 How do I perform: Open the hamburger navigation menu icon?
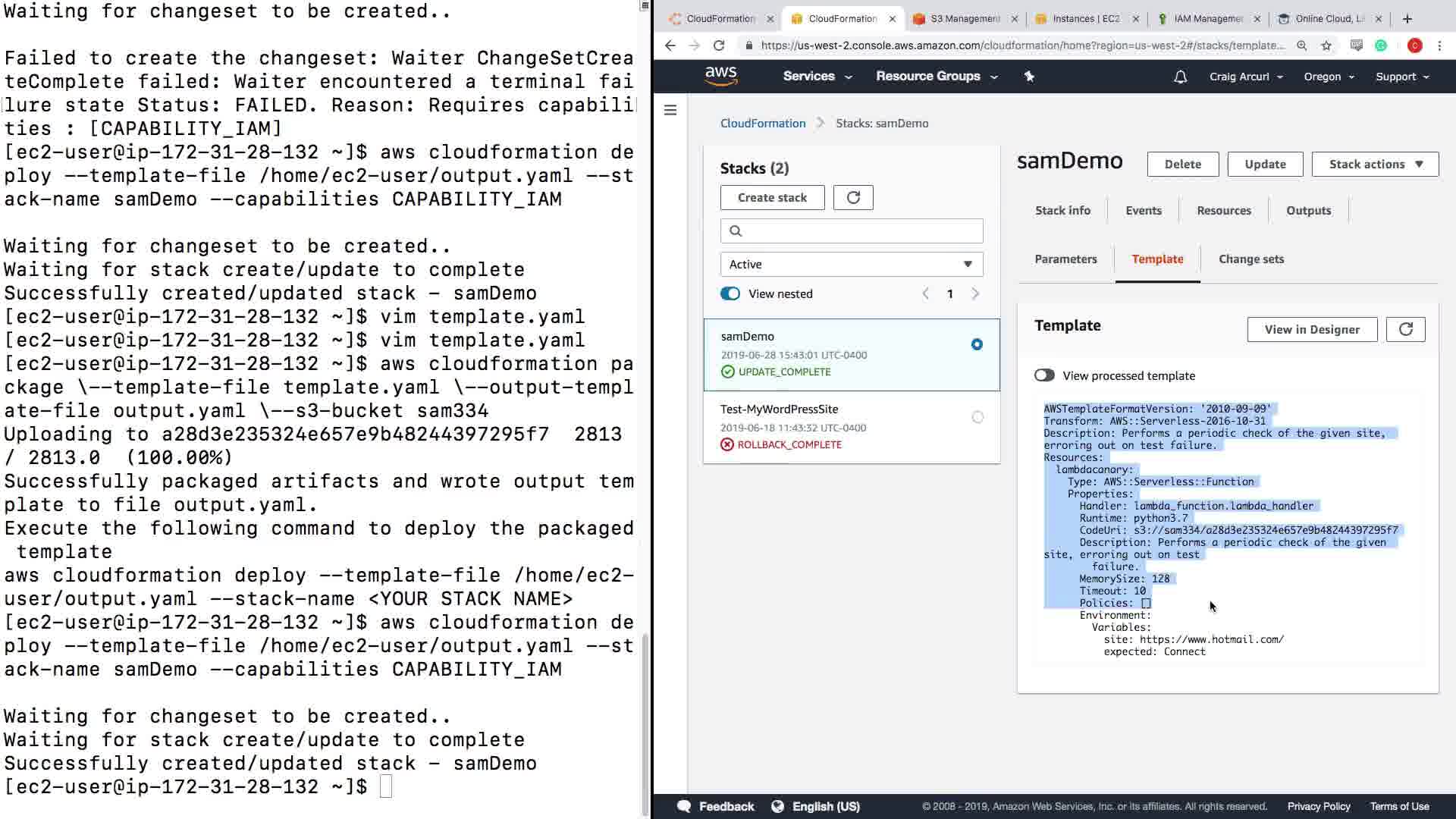coord(670,110)
